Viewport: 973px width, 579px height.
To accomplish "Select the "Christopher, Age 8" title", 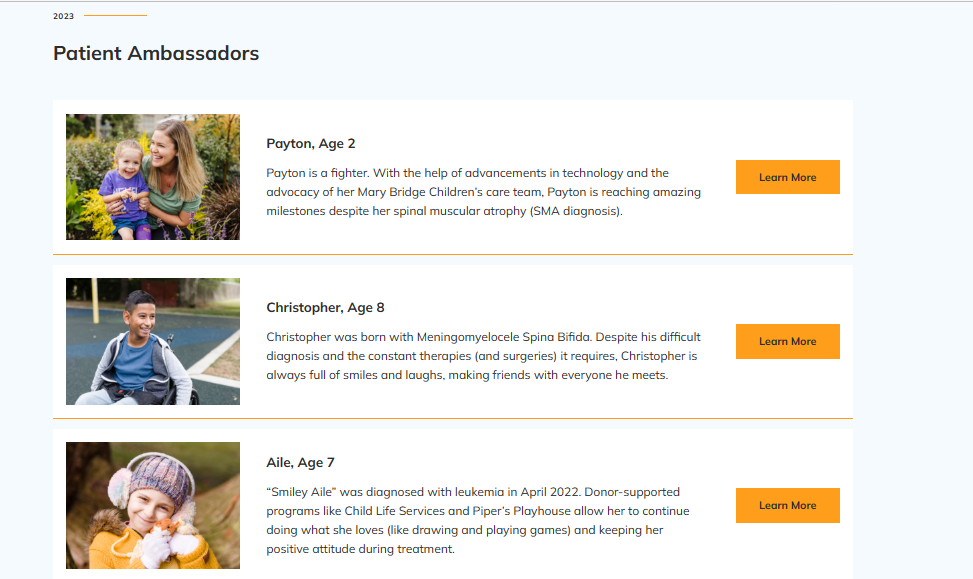I will (325, 307).
